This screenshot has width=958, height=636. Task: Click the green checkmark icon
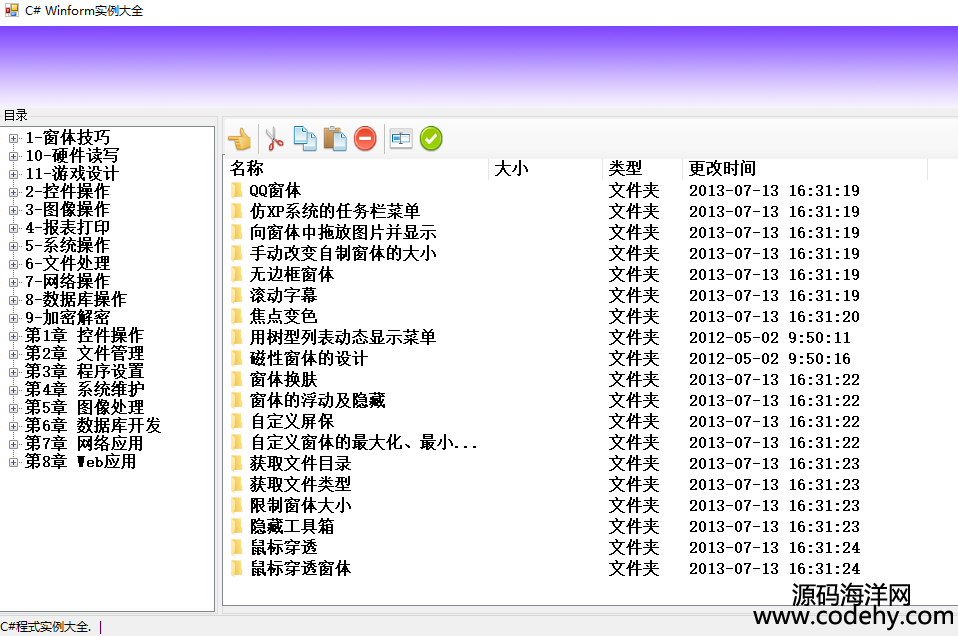tap(431, 139)
